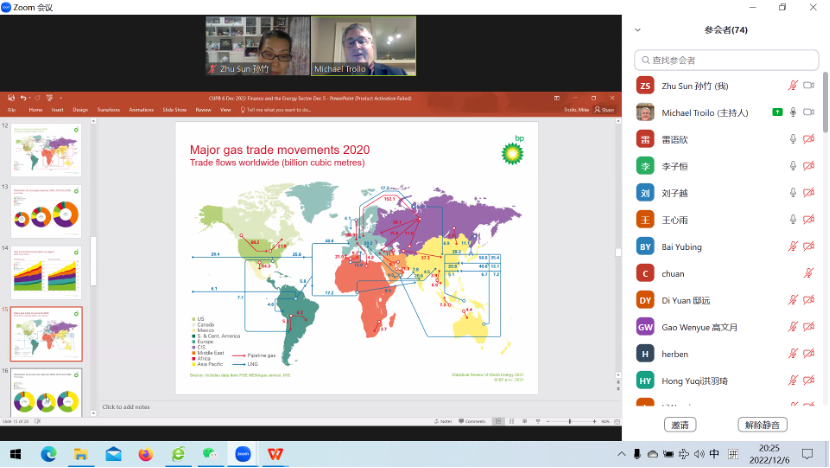Toggle 李子恒's microphone status

click(x=793, y=166)
